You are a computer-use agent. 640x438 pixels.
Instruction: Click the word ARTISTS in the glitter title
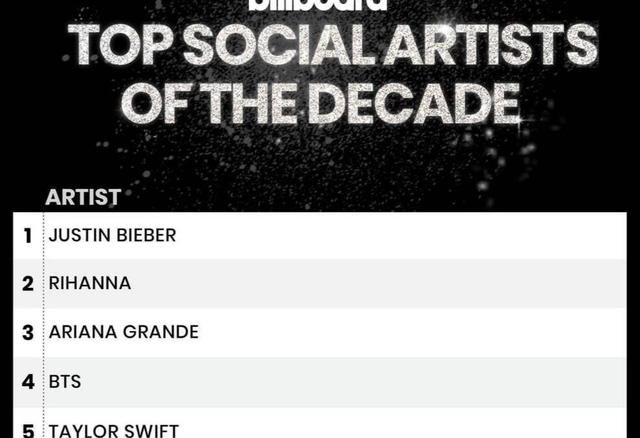[489, 44]
